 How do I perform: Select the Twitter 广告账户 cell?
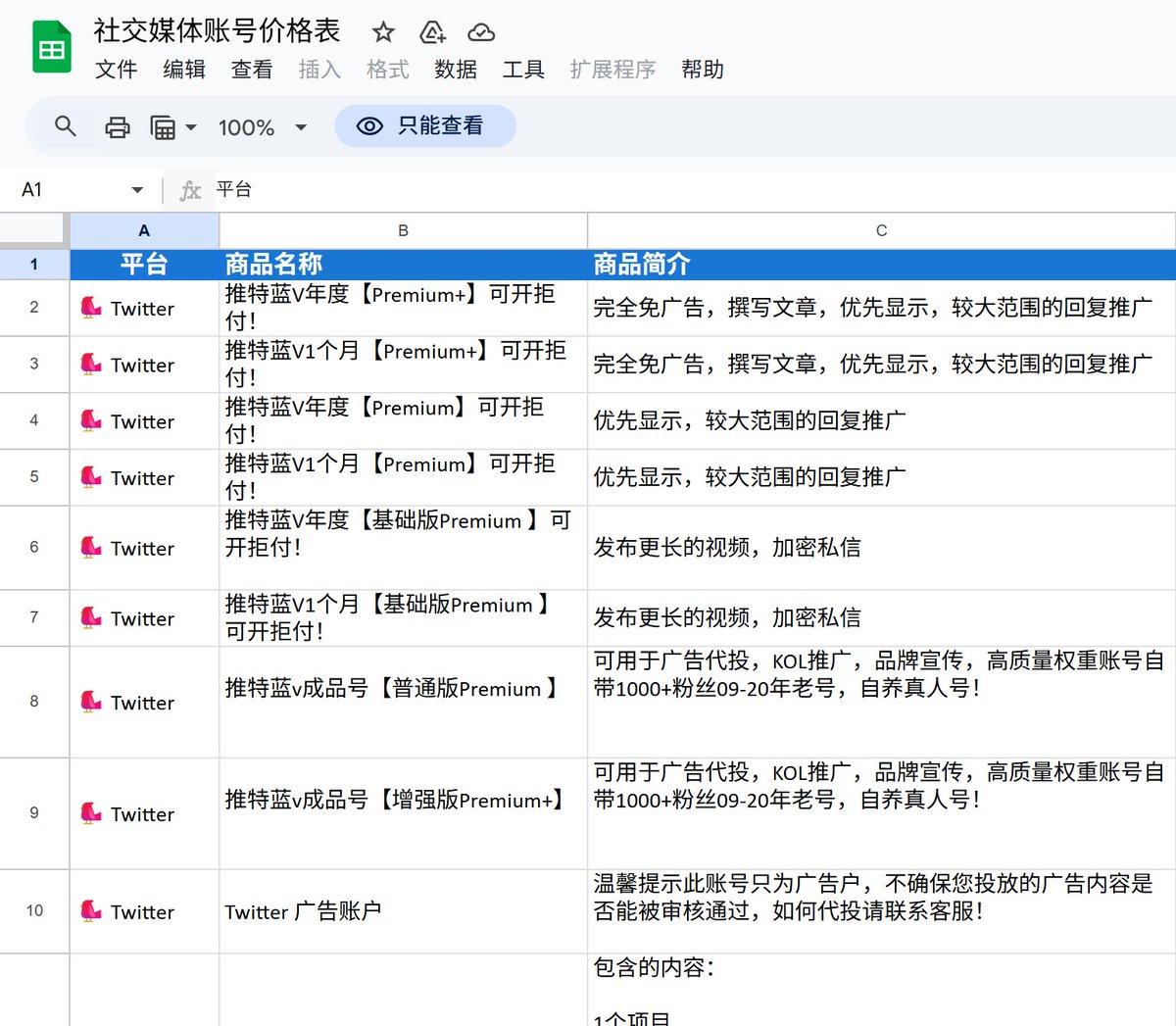click(x=403, y=911)
